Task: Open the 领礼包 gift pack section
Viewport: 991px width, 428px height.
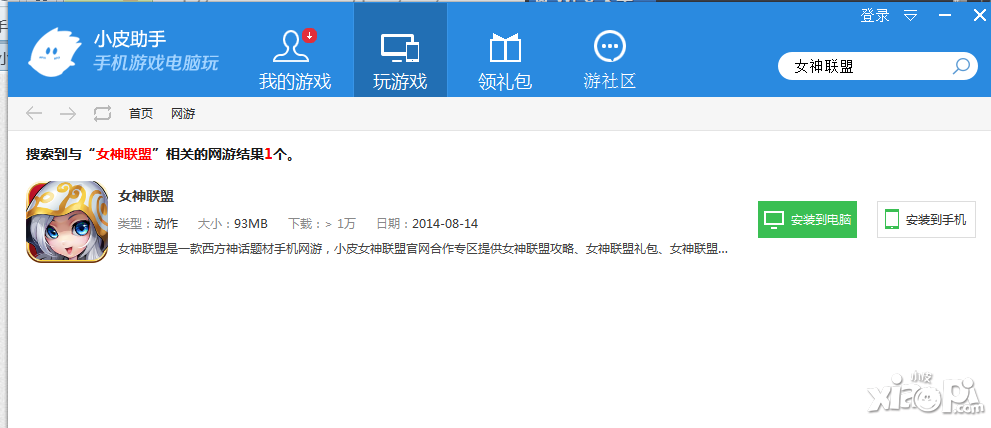Action: coord(505,60)
